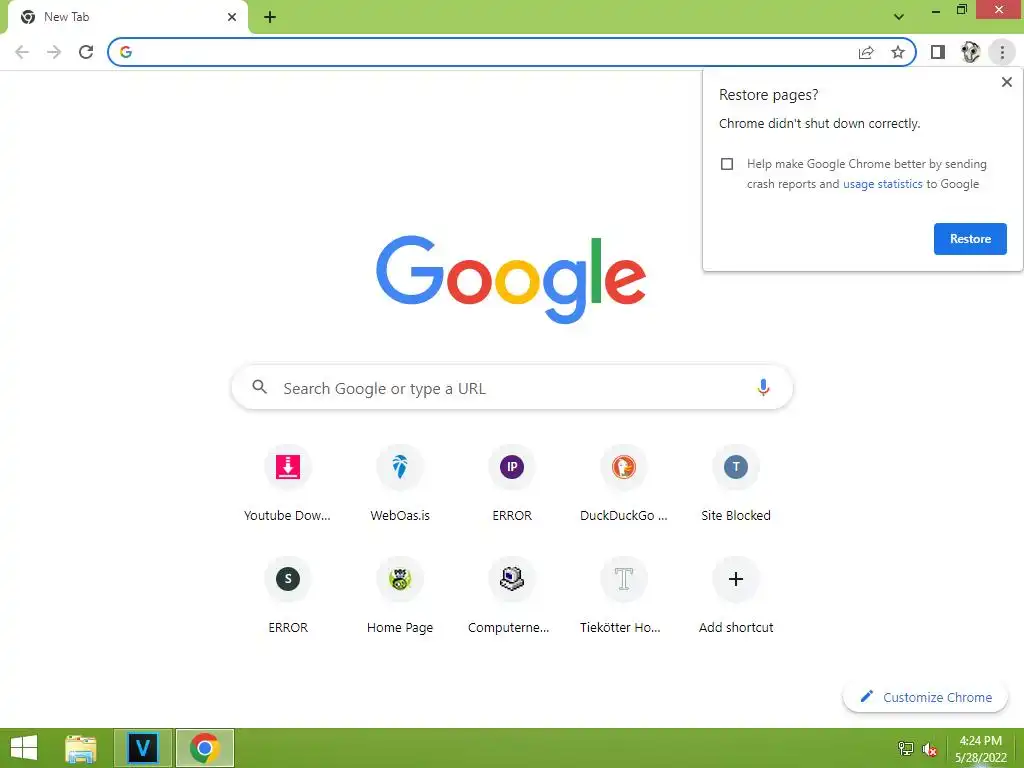
Task: Open a new tab with the plus button
Action: 270,18
